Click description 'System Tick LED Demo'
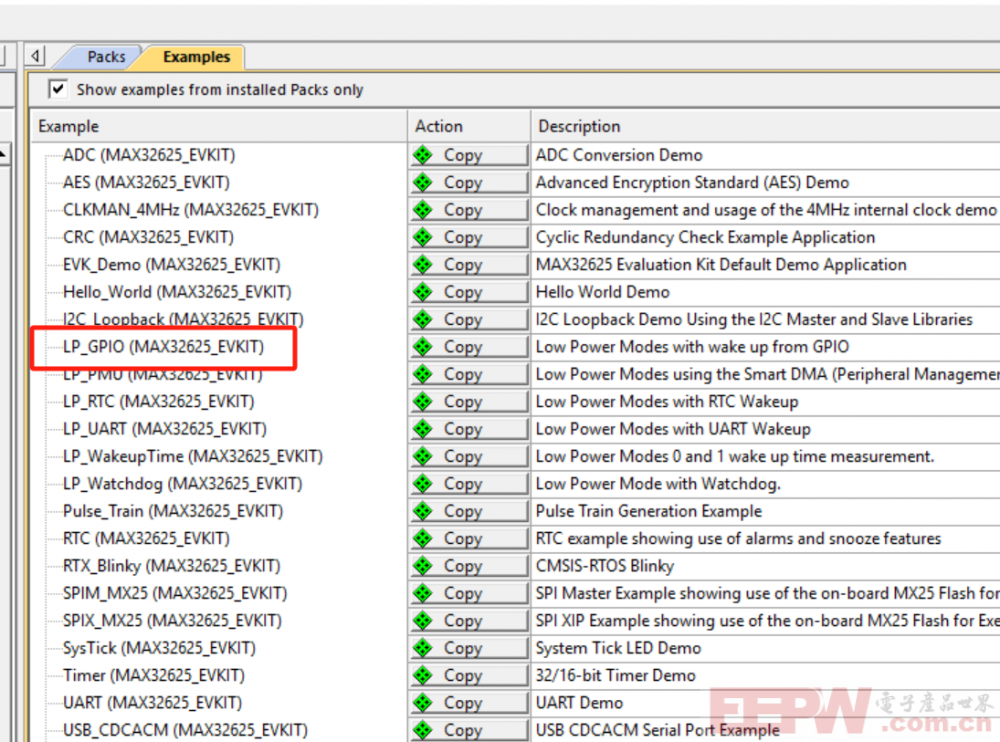This screenshot has height=742, width=1000. tap(618, 648)
